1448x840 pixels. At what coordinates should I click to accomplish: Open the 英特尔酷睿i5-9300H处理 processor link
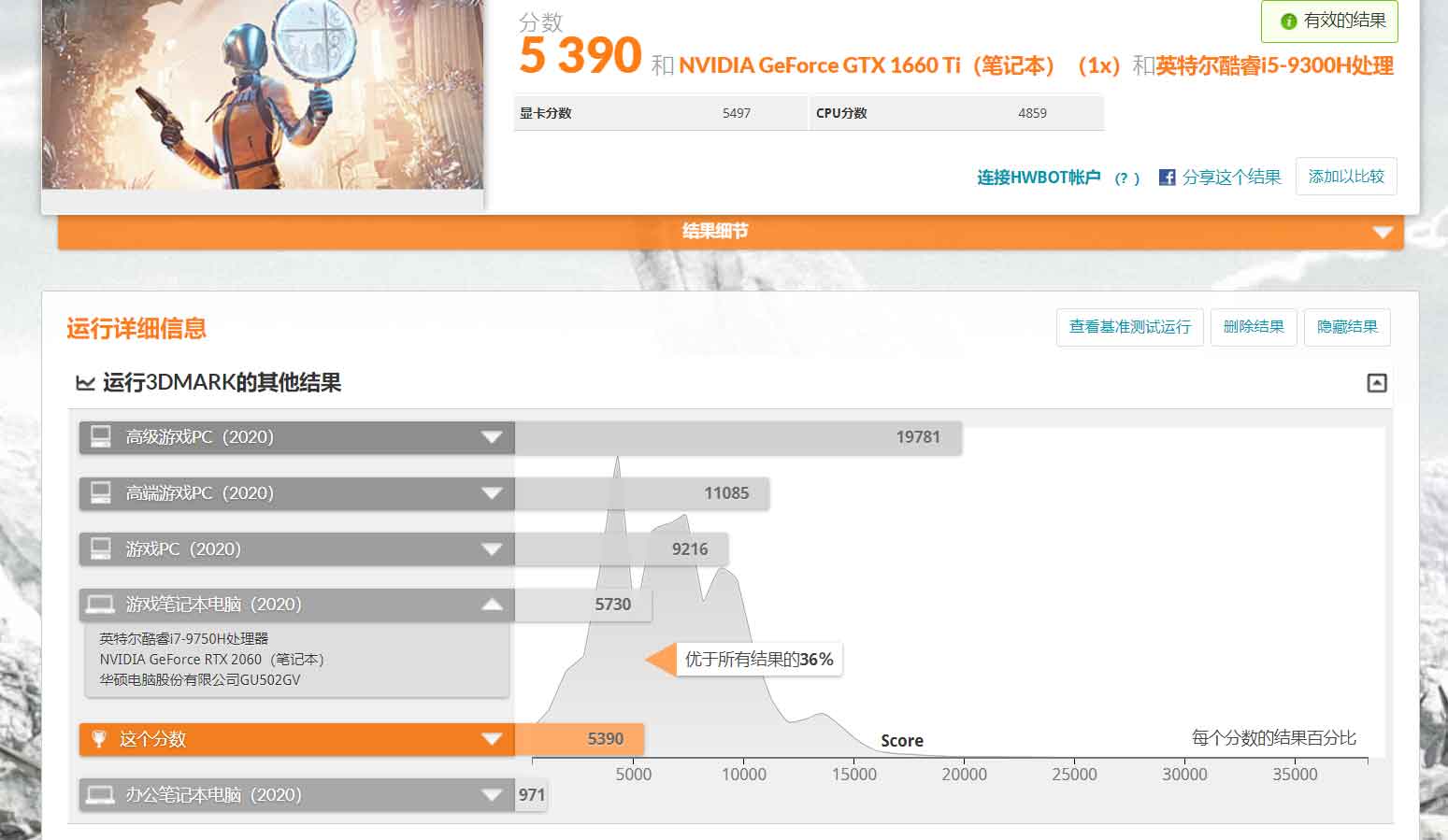pos(1275,65)
